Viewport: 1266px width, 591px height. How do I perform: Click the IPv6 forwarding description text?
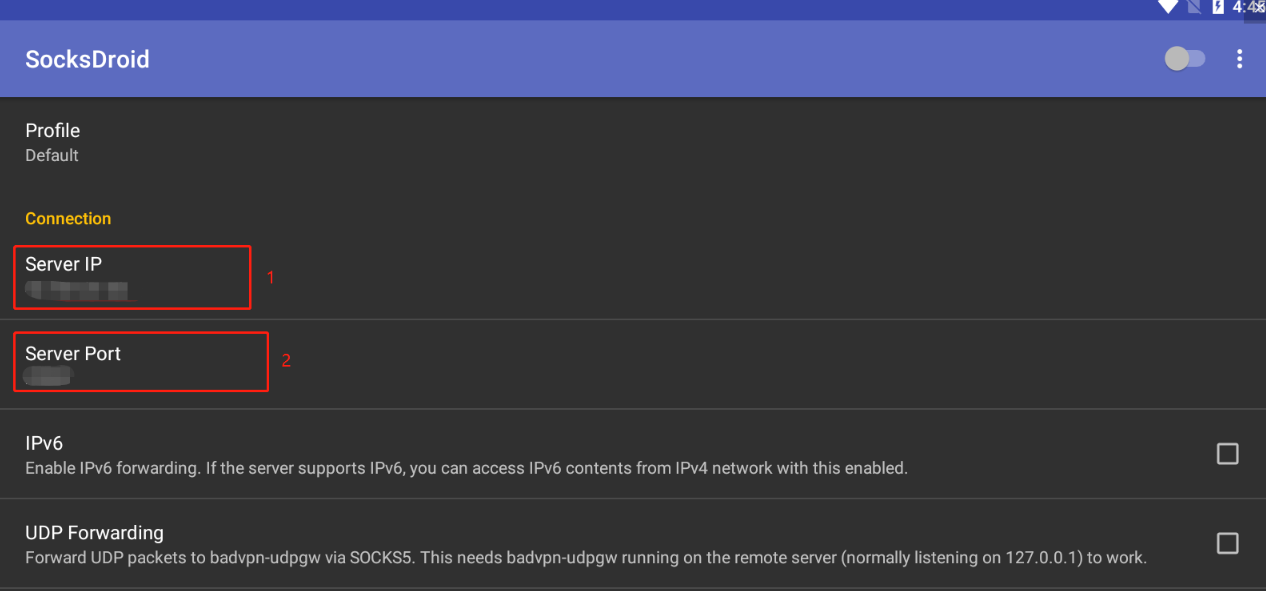click(466, 468)
